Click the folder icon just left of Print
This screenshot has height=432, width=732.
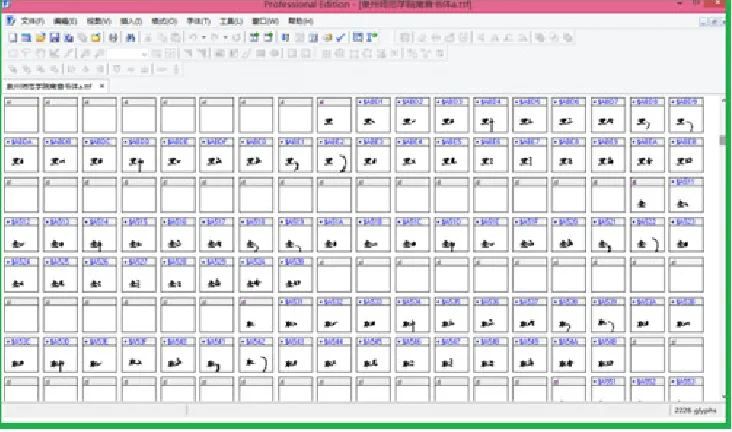(x=96, y=38)
